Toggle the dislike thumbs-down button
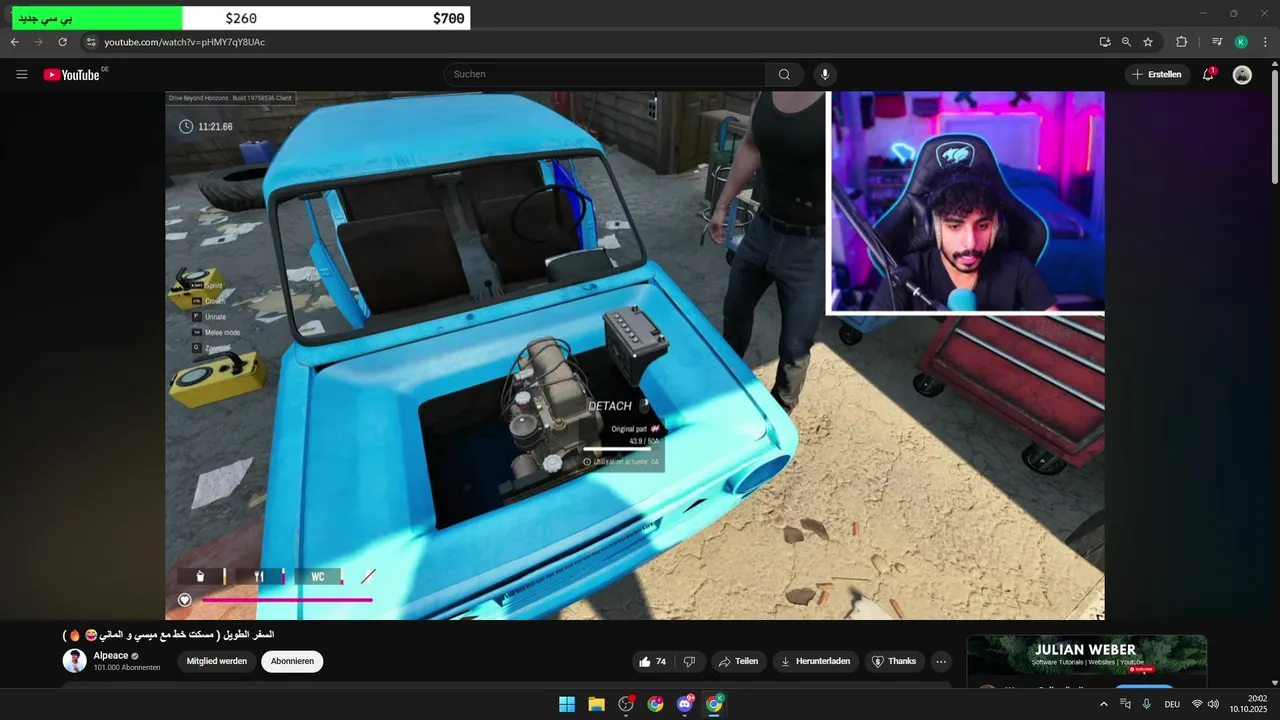1280x720 pixels. 689,661
